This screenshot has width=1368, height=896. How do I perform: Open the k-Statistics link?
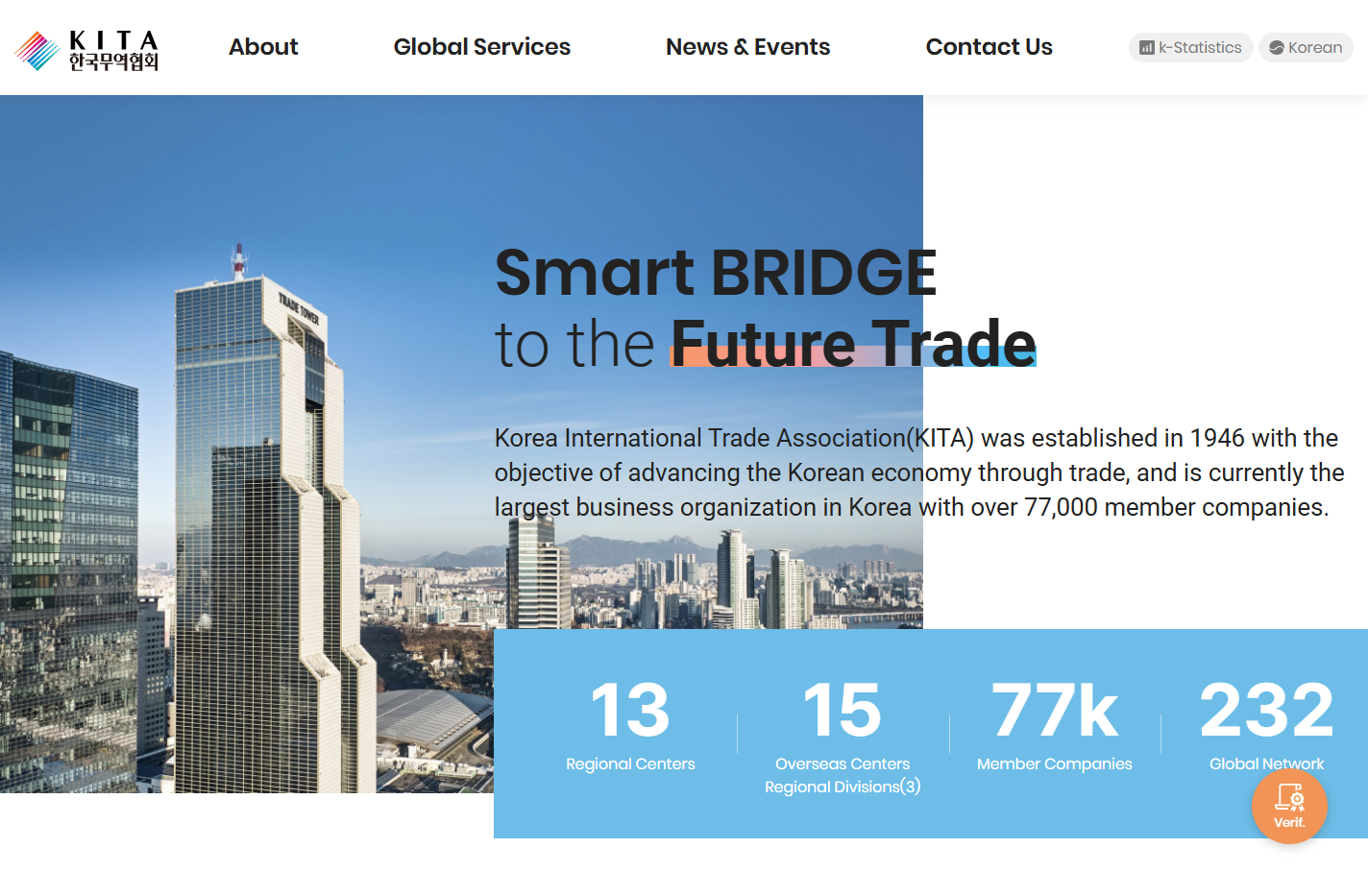[x=1190, y=47]
